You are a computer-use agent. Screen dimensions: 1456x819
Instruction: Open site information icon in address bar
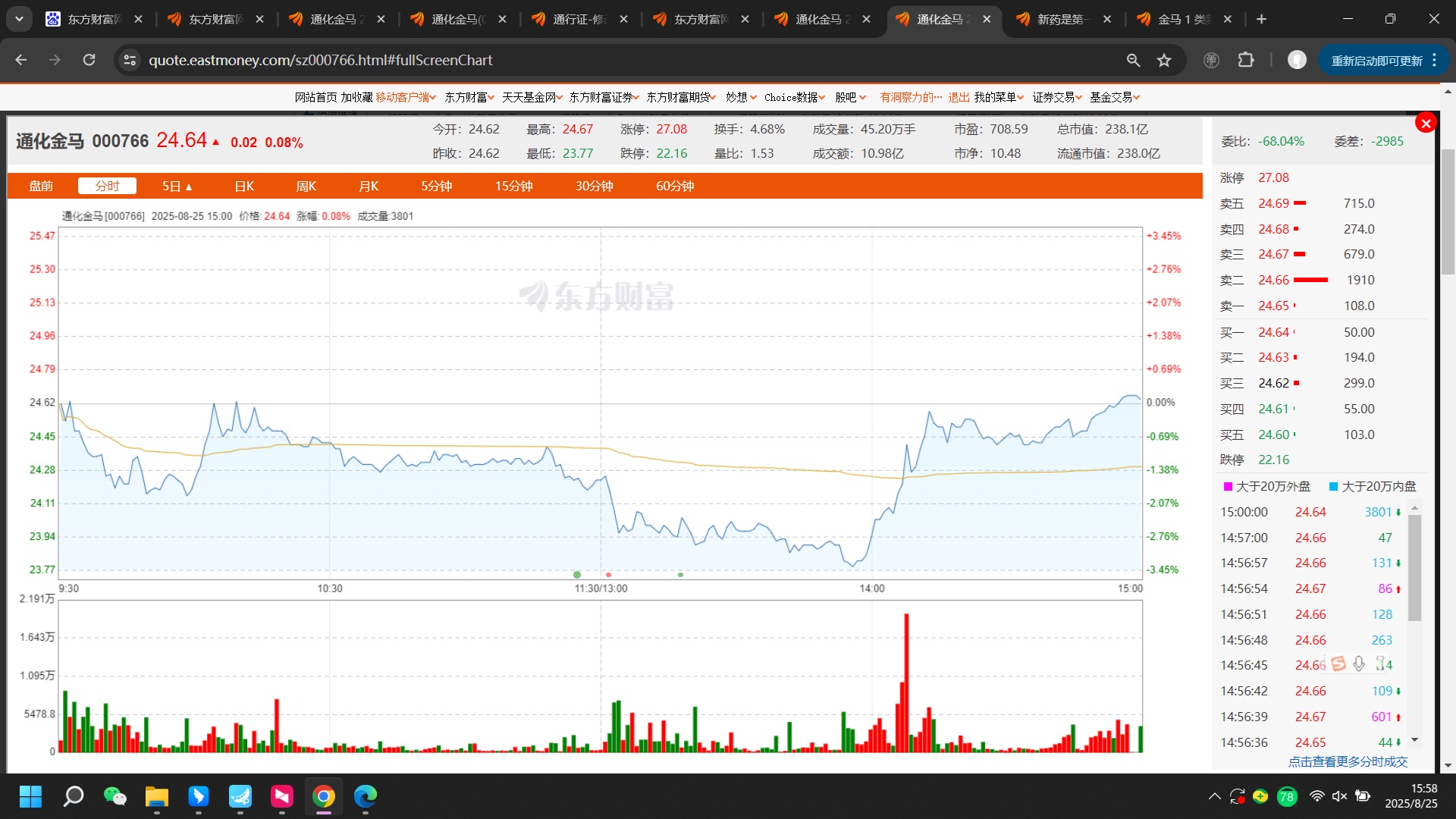point(130,60)
